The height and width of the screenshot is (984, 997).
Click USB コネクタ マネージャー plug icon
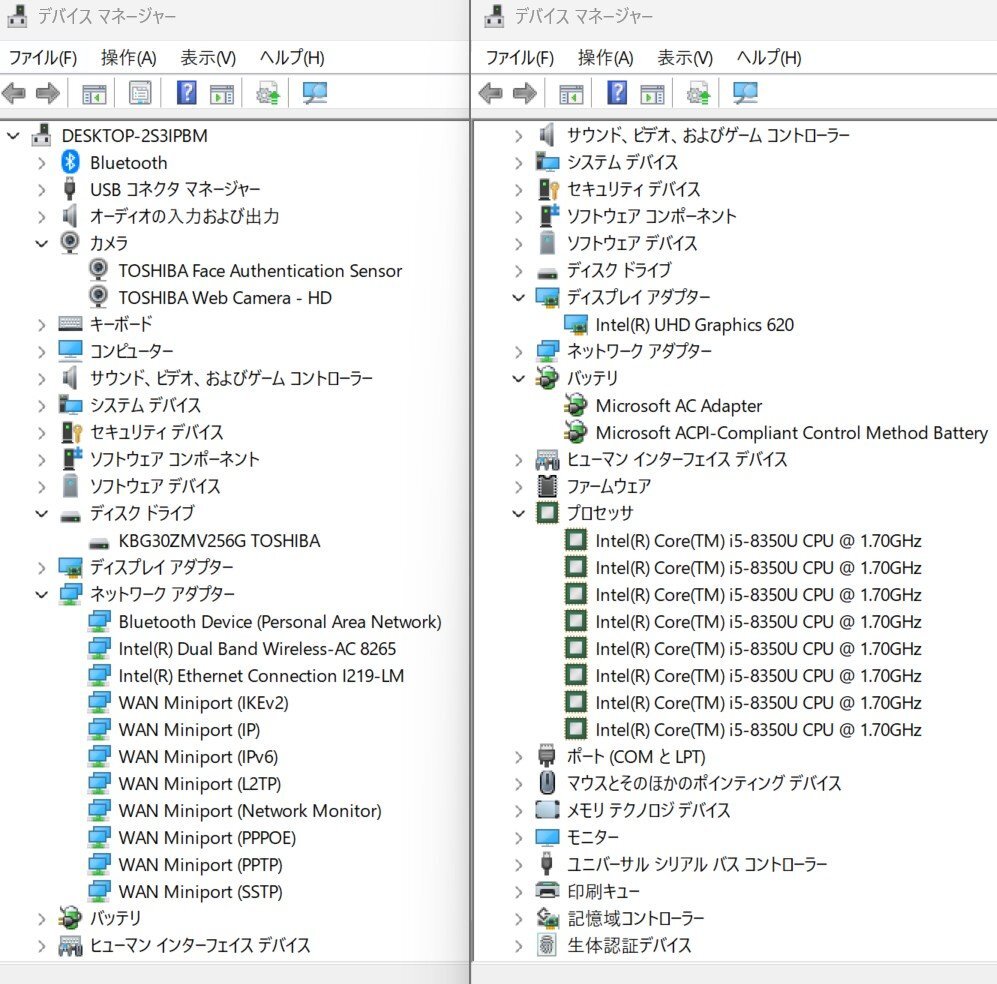pos(70,189)
